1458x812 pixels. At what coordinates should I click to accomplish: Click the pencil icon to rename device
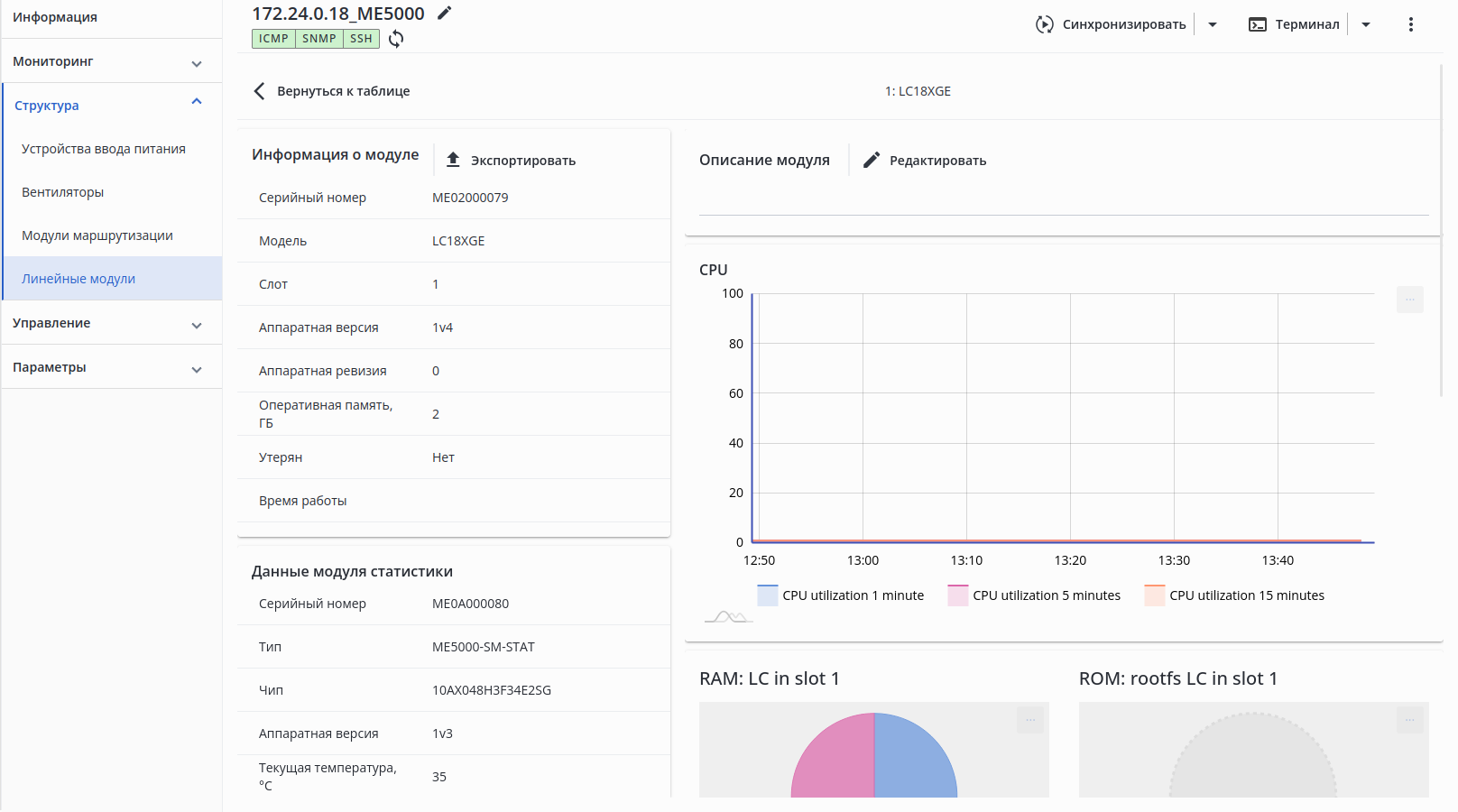click(444, 14)
